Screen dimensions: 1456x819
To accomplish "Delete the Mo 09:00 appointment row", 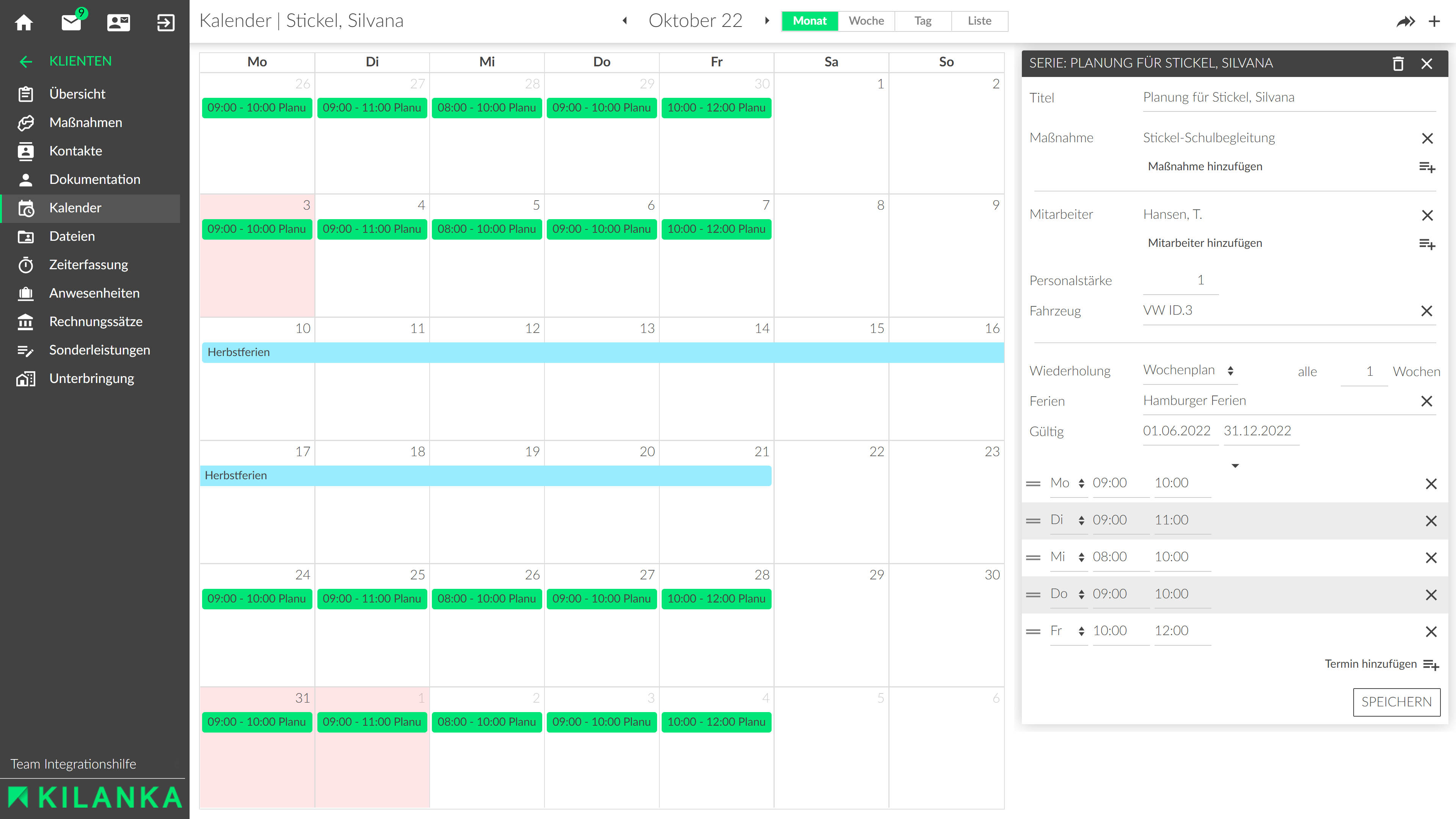I will tap(1431, 484).
